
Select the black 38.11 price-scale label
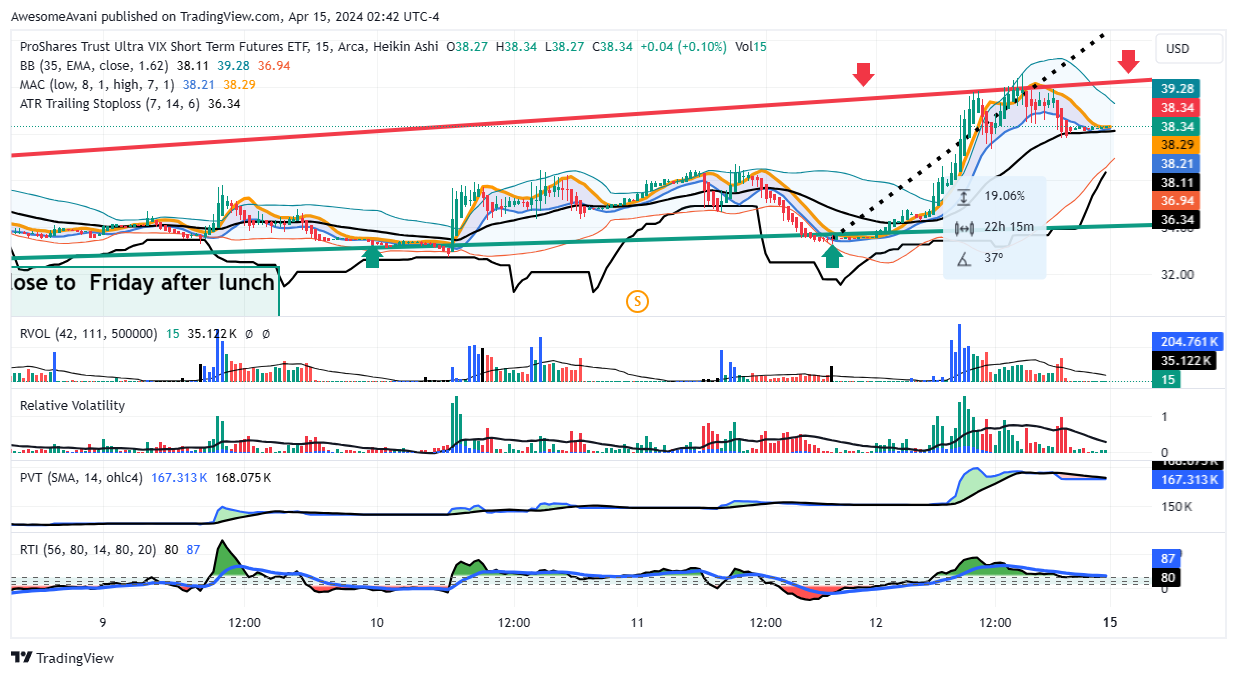coord(1177,182)
